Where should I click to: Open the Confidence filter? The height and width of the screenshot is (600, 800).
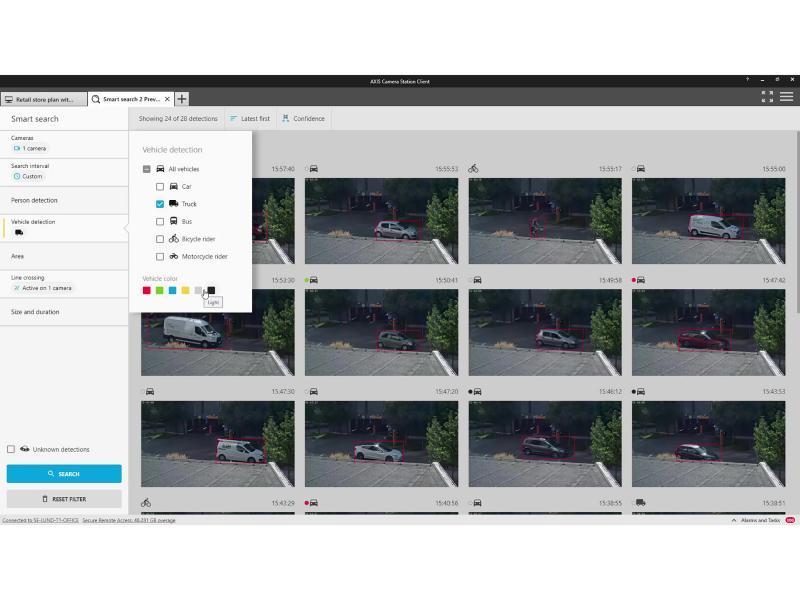click(303, 119)
